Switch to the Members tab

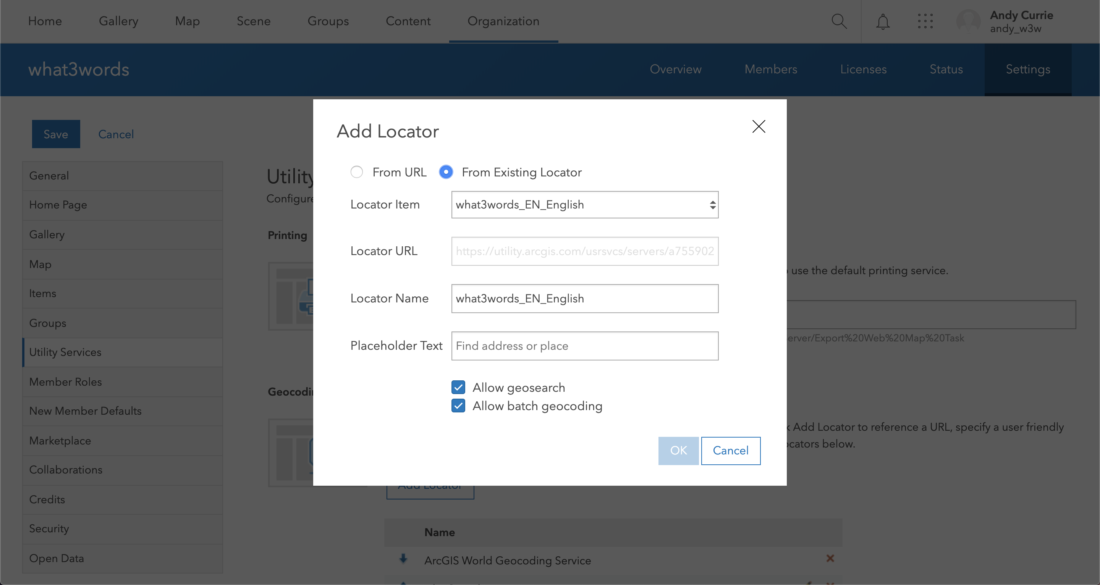click(771, 69)
